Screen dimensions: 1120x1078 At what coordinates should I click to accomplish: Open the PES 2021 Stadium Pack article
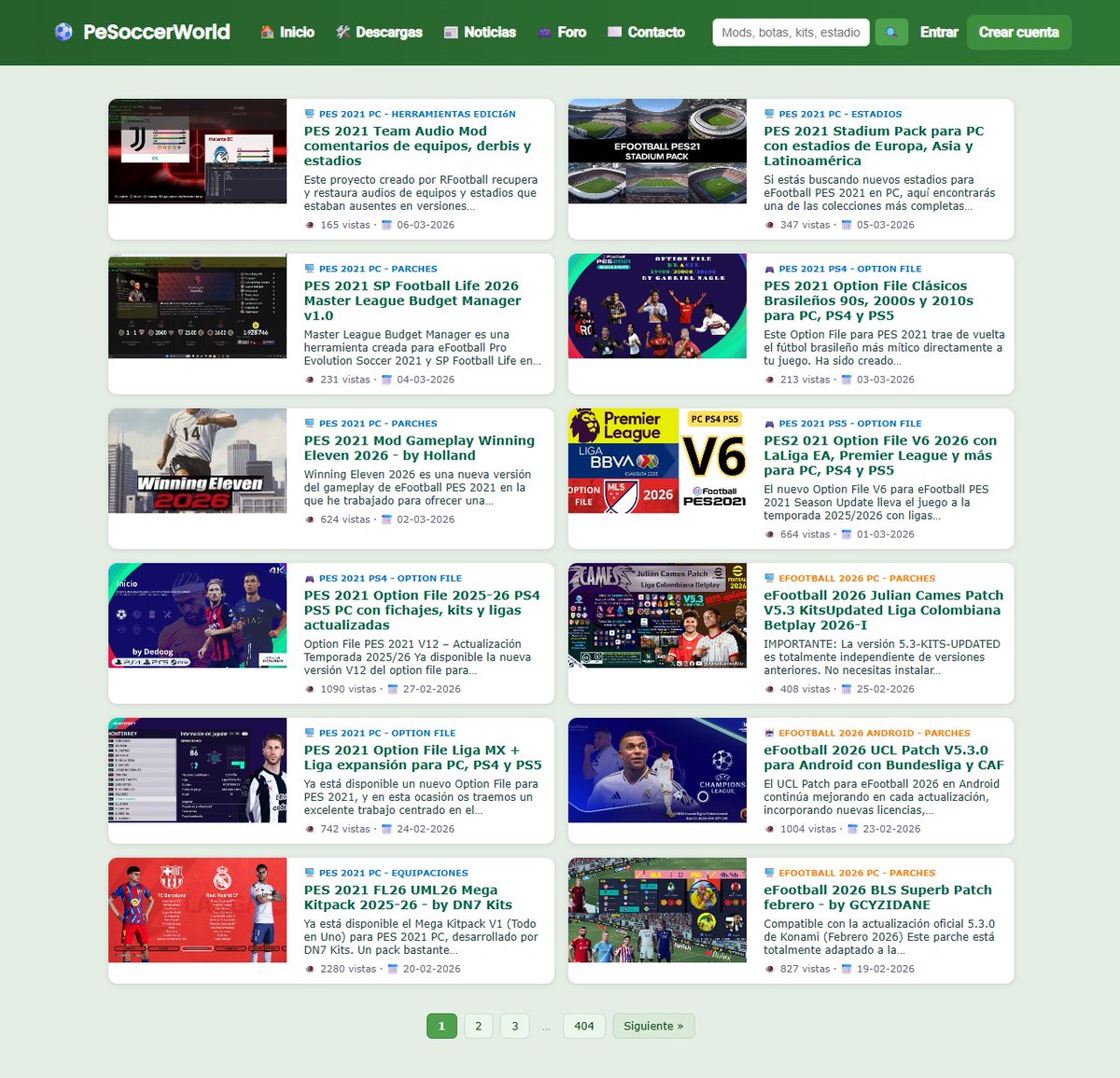point(874,146)
